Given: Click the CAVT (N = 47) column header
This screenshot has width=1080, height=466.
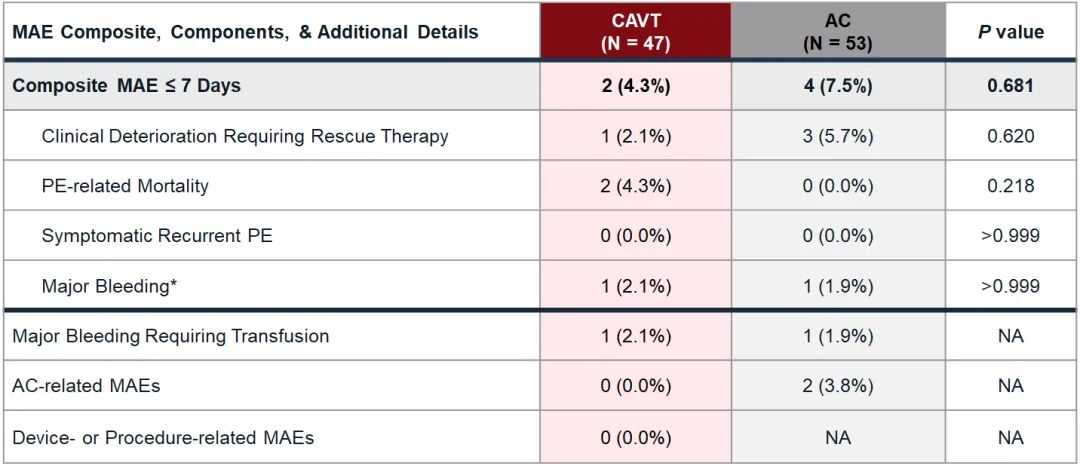Looking at the screenshot, I should [635, 32].
